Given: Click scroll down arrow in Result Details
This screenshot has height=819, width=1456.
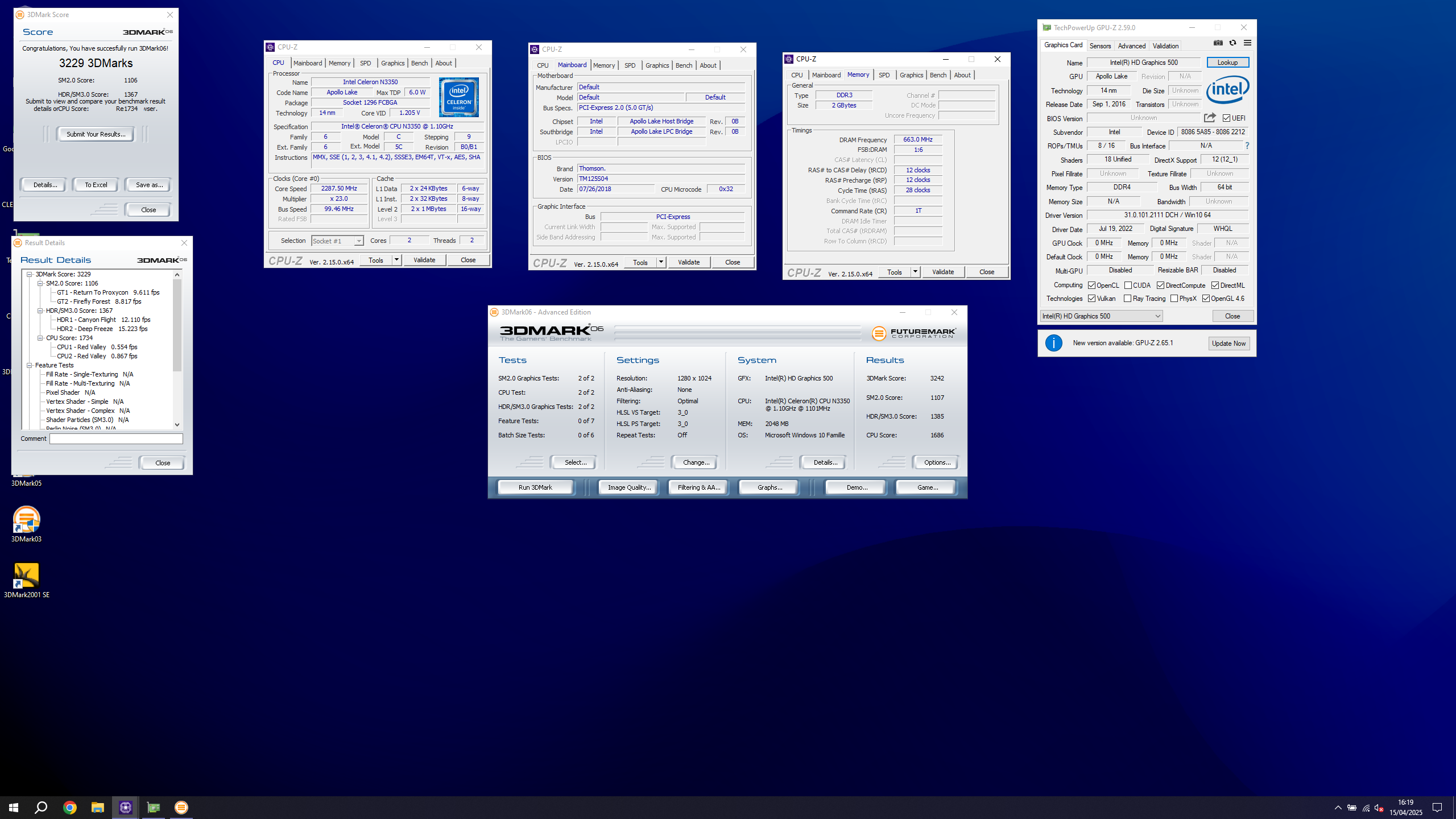Looking at the screenshot, I should [x=177, y=424].
